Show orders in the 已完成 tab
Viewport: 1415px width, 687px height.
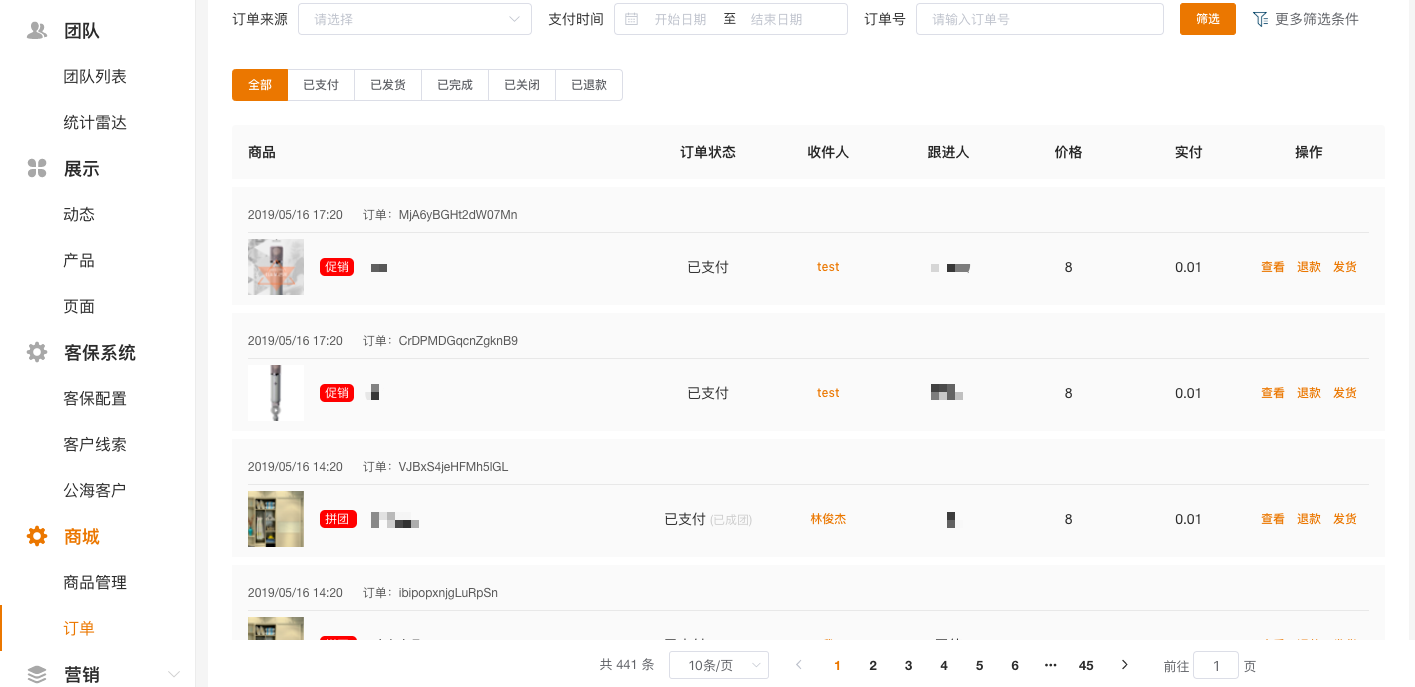pos(455,85)
